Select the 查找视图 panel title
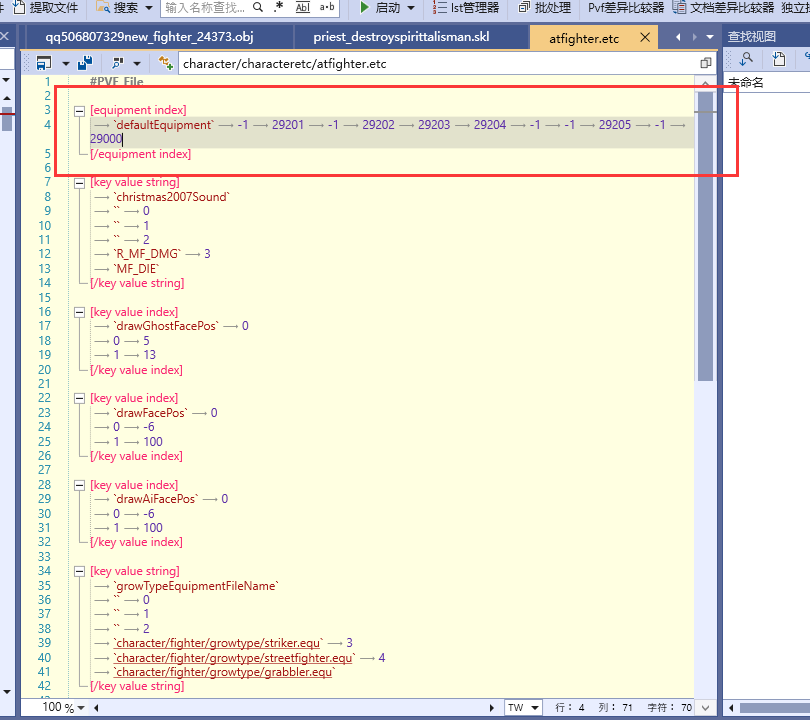Image resolution: width=810 pixels, height=720 pixels. (752, 37)
